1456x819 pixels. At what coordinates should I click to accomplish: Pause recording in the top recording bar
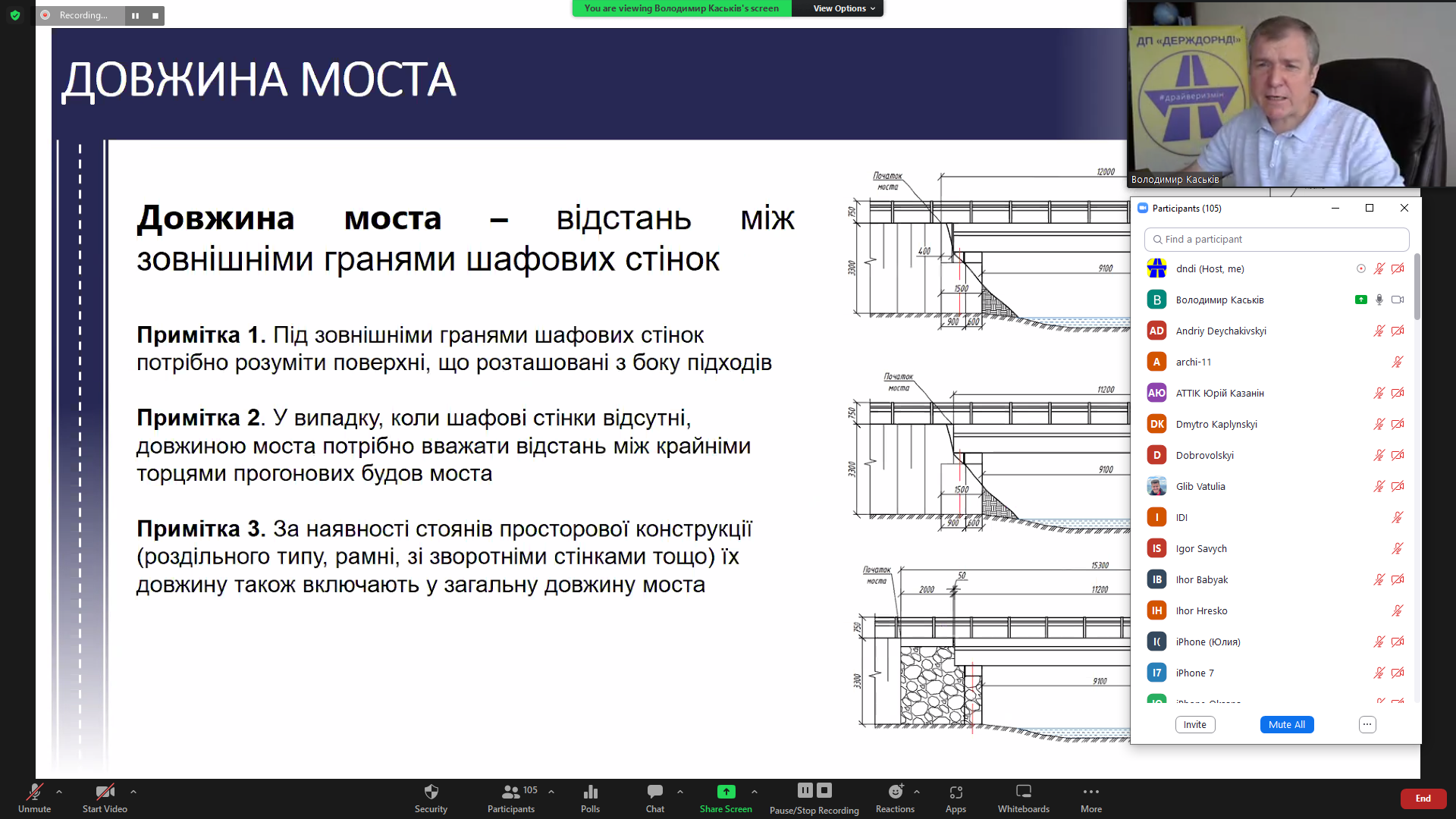point(135,15)
